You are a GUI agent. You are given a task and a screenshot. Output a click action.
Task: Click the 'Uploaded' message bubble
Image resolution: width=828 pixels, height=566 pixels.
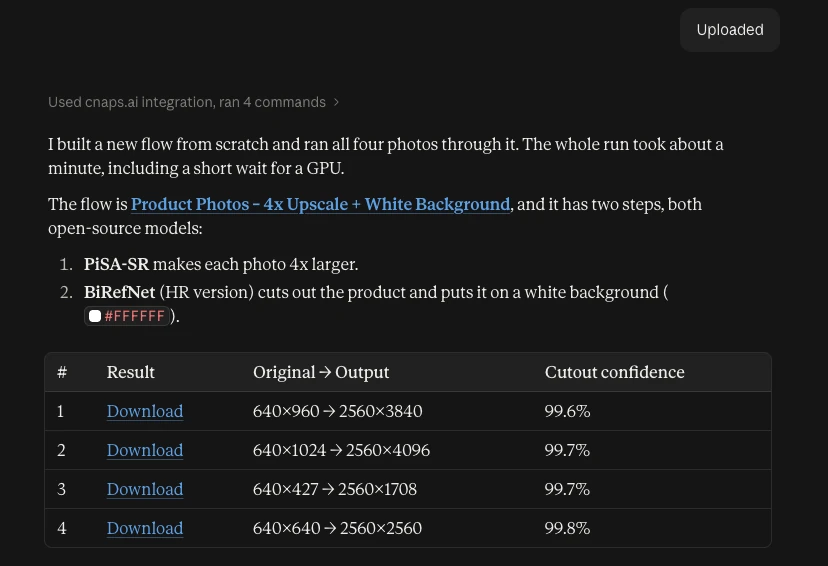coord(730,30)
